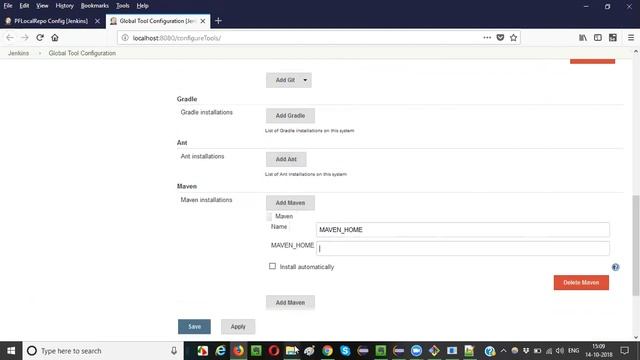The image size is (640, 360).
Task: Click the page vertical scrollbar thumb
Action: point(636,245)
